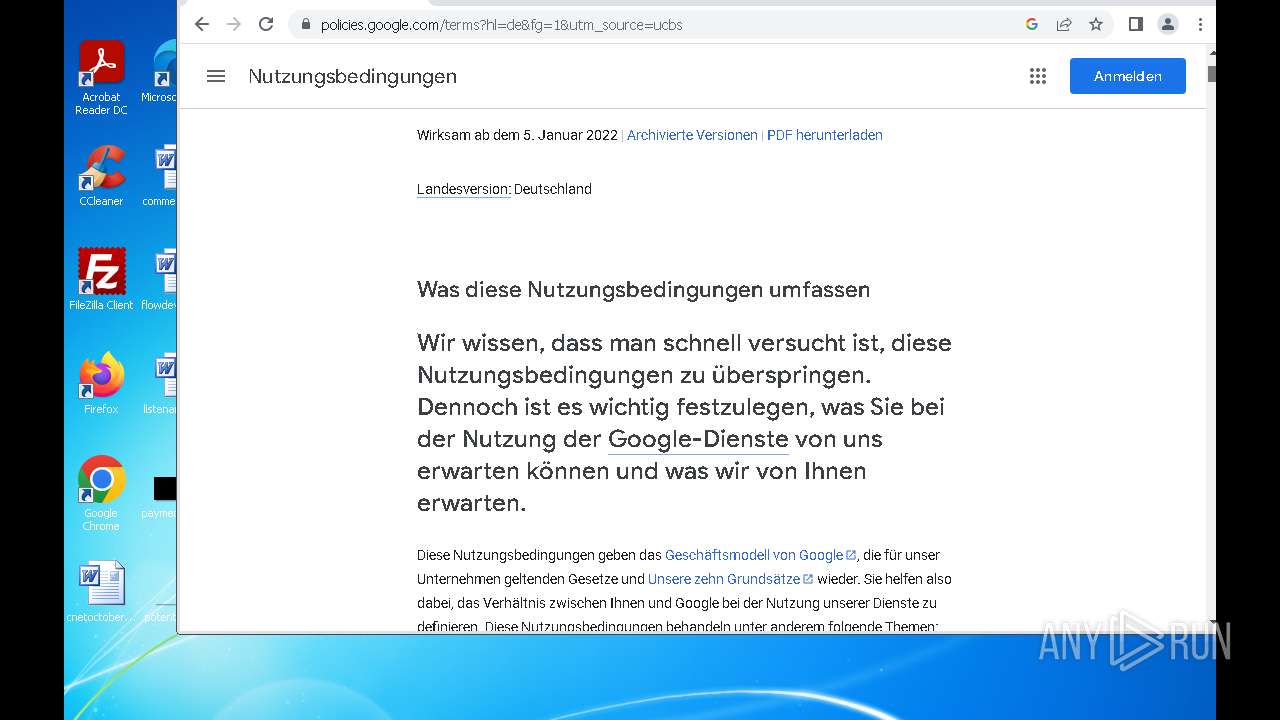
Task: Open the Google apps grid
Action: [x=1038, y=76]
